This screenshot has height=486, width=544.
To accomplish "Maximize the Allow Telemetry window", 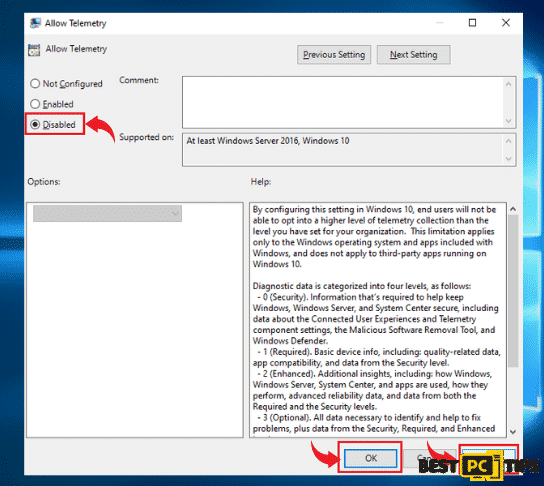I will tap(473, 23).
